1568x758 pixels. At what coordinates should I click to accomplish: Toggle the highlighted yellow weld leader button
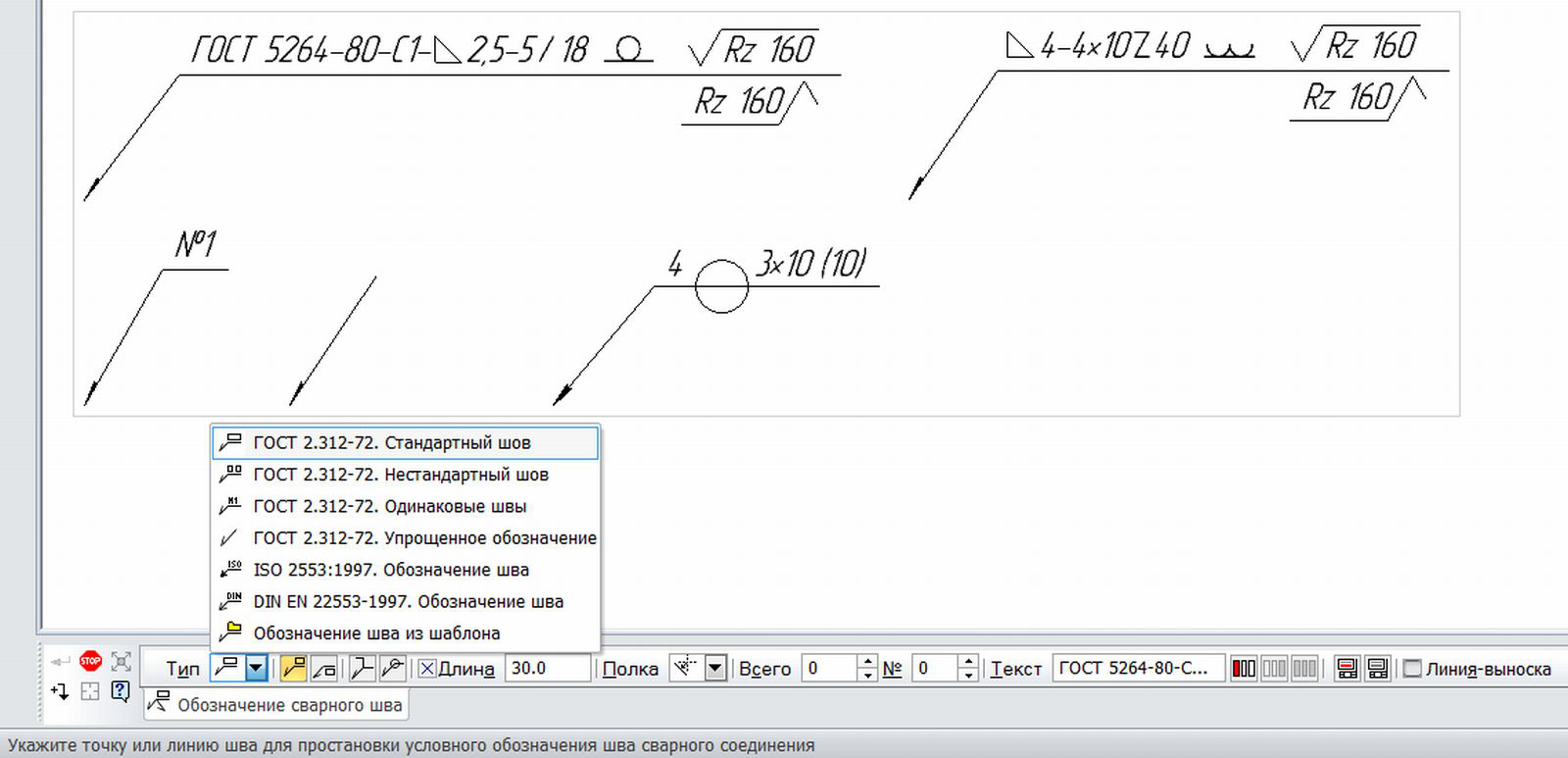click(x=293, y=669)
